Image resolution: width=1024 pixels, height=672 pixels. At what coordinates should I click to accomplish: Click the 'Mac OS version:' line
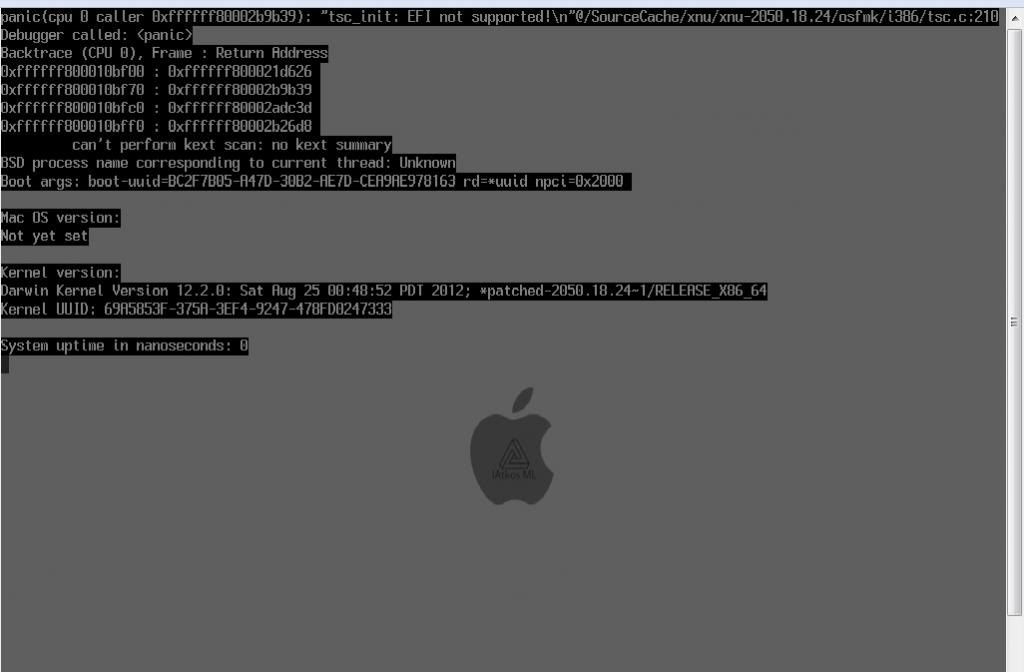click(60, 217)
